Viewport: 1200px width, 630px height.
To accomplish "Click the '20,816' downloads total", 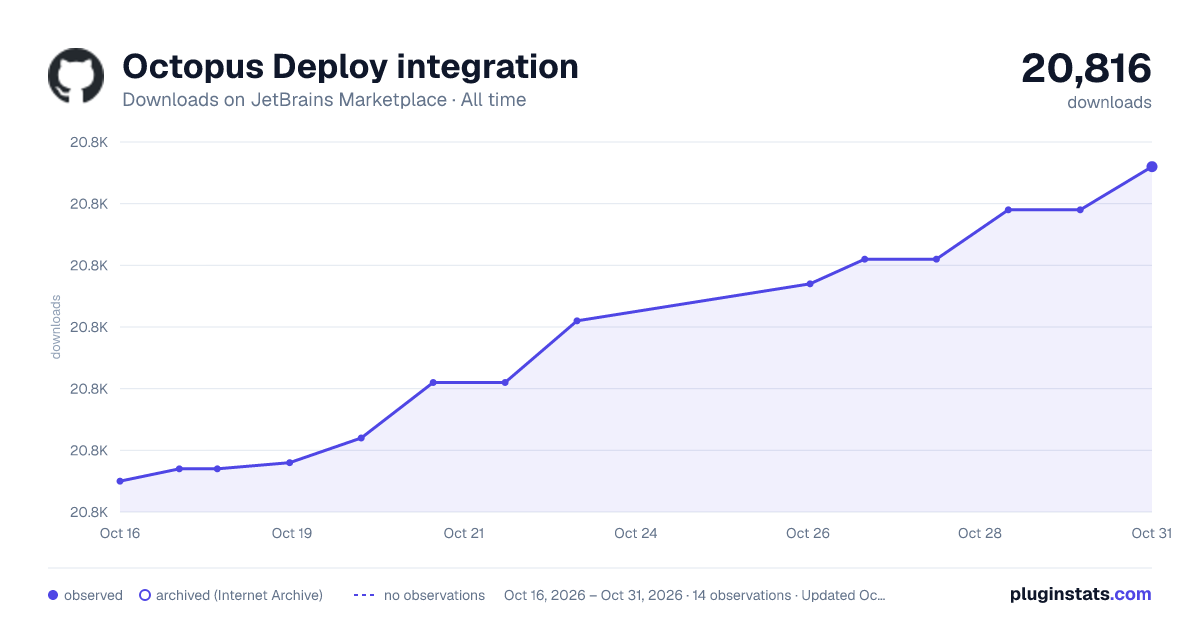I will (x=1086, y=69).
